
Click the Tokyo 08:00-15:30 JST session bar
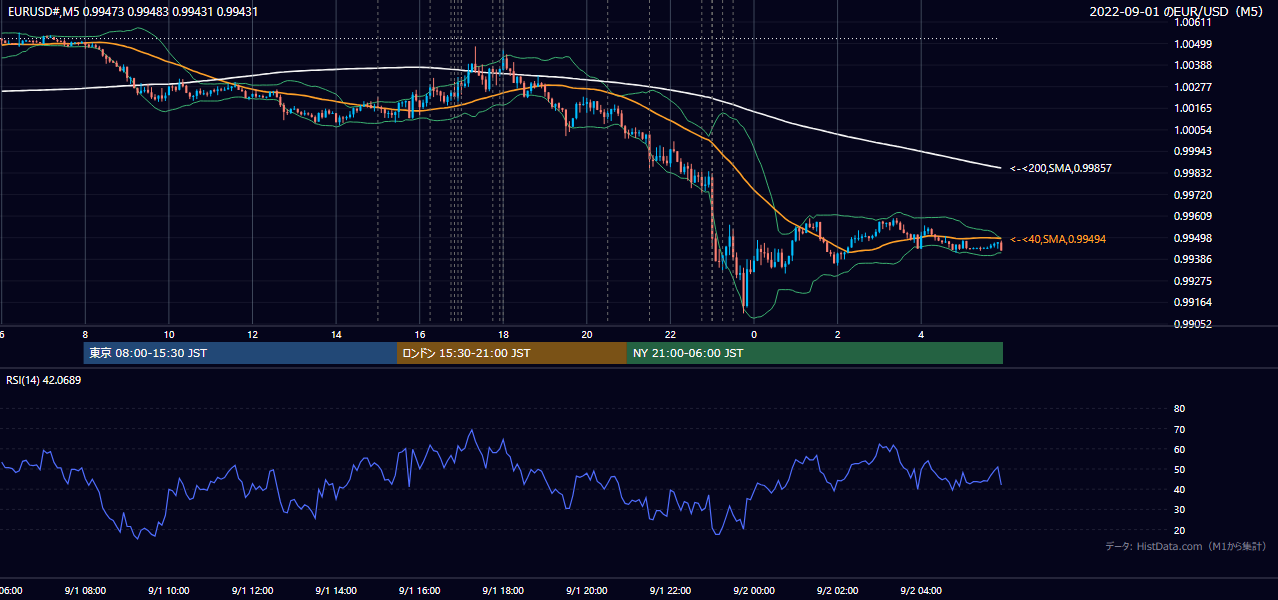(x=240, y=353)
